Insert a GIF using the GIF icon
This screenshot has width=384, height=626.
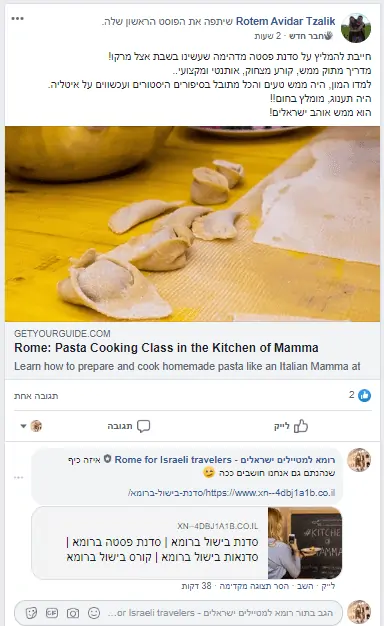(52, 613)
